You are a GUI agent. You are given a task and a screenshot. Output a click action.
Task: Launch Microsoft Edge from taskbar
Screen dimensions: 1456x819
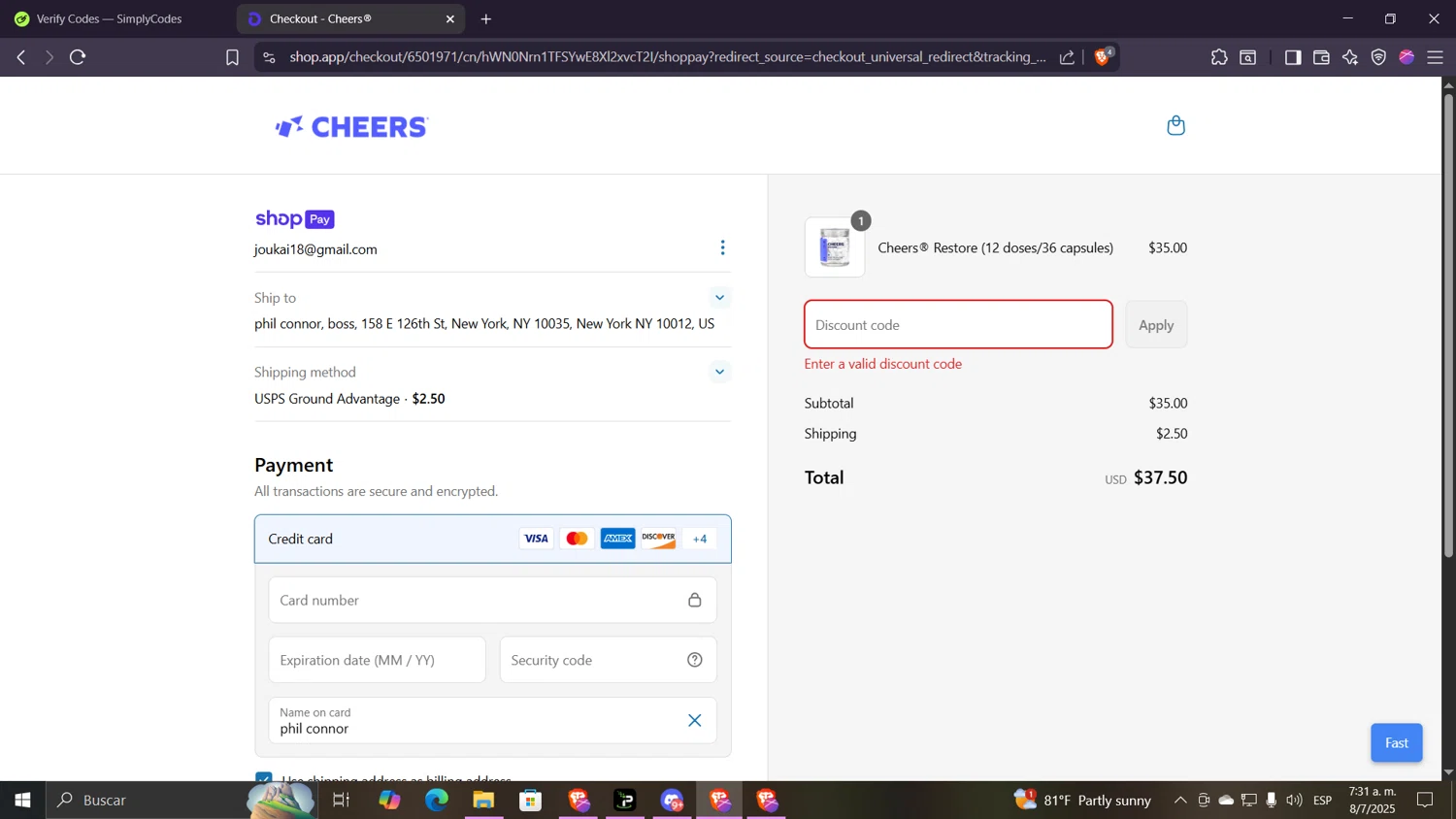pyautogui.click(x=437, y=800)
